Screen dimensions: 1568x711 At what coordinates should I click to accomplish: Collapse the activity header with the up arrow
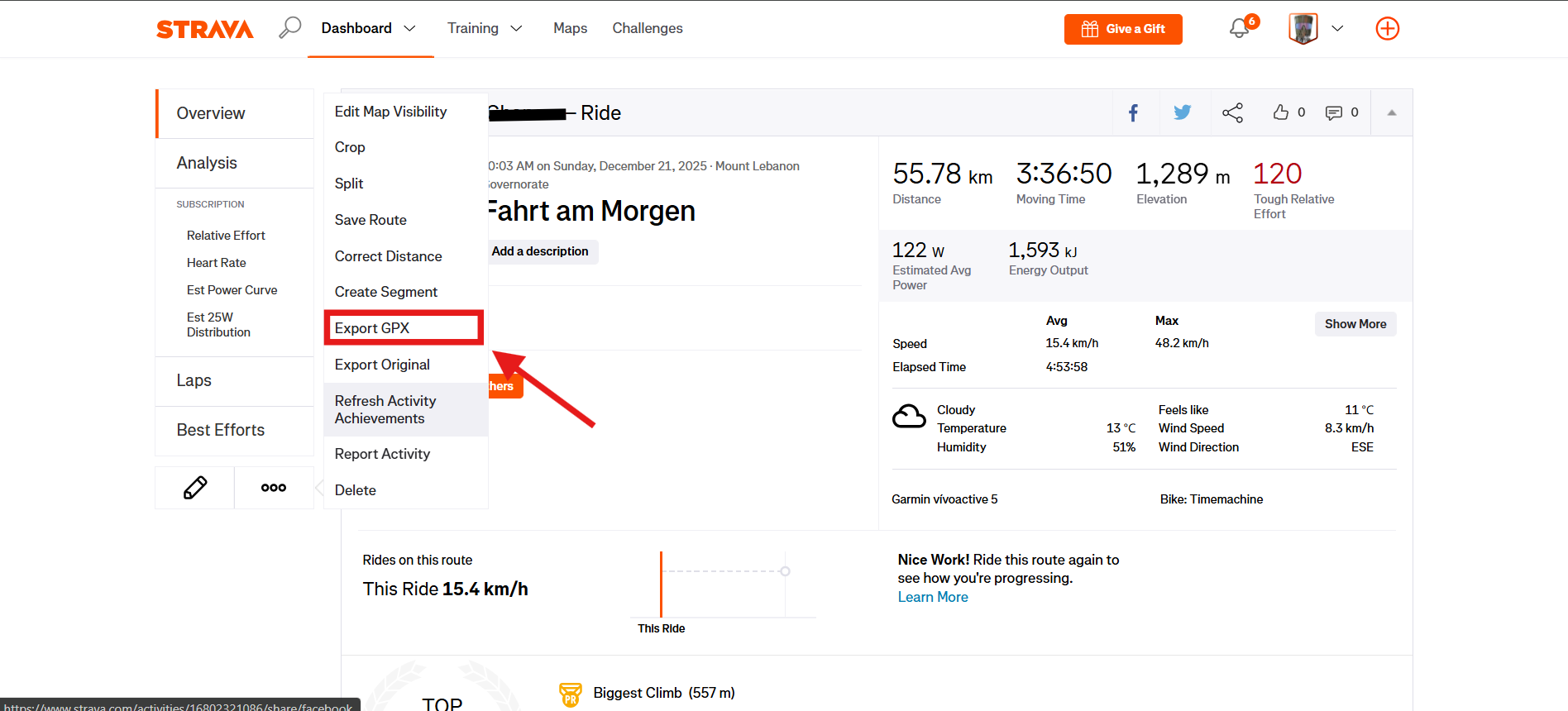(x=1392, y=112)
